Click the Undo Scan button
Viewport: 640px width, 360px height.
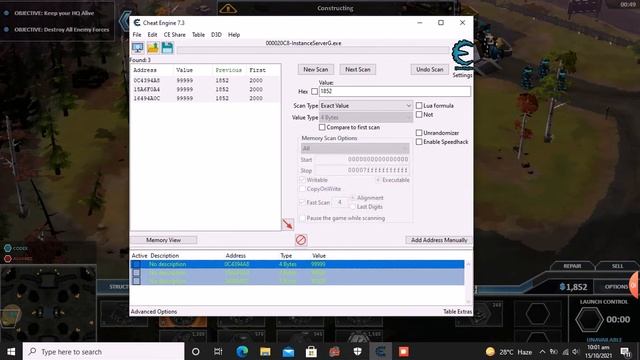pos(429,69)
